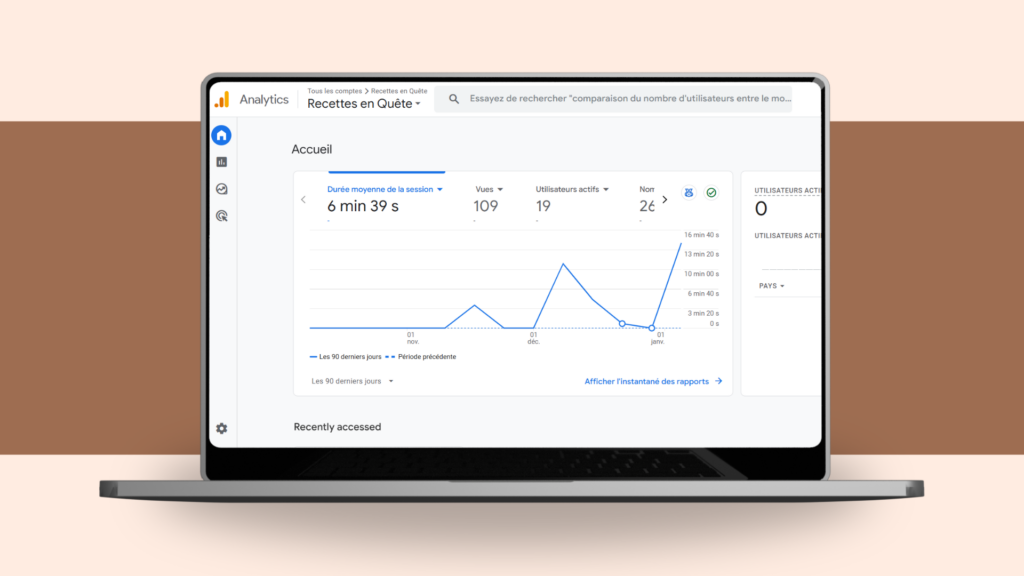Show next metrics with the right chevron
The image size is (1024, 576).
pyautogui.click(x=665, y=199)
